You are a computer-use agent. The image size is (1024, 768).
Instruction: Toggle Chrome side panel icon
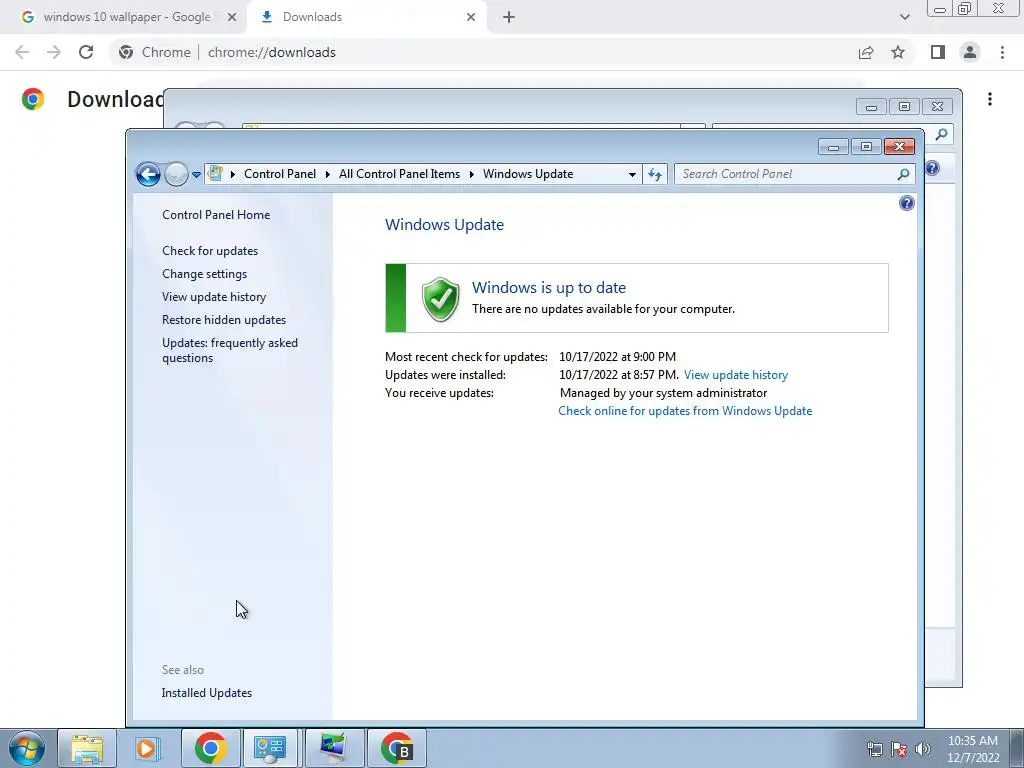[x=938, y=52]
